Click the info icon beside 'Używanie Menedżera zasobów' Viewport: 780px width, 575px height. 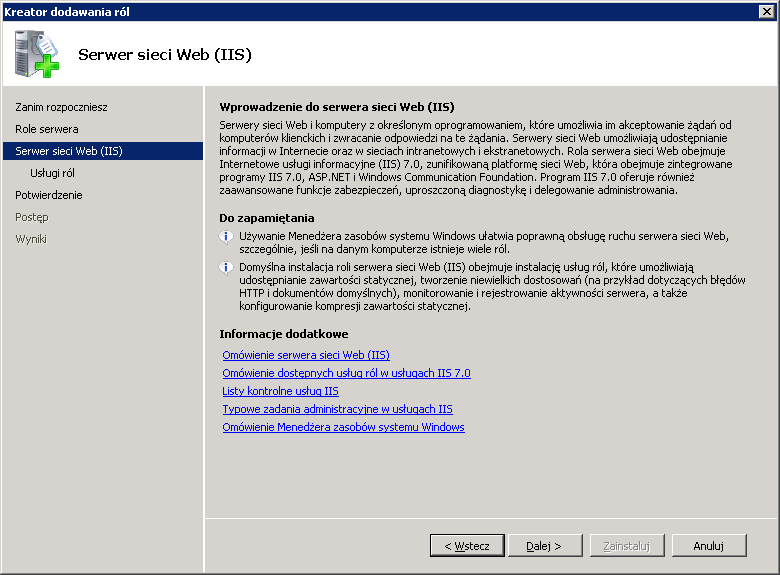pyautogui.click(x=226, y=237)
